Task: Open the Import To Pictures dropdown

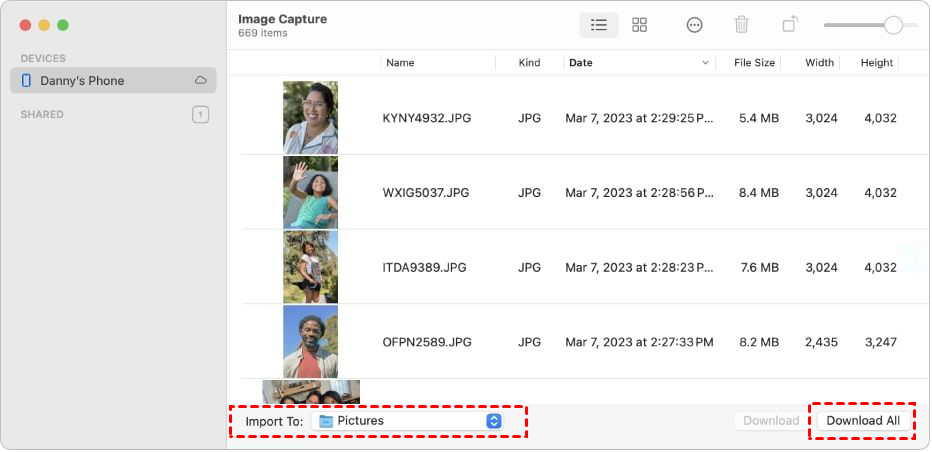Action: 493,421
